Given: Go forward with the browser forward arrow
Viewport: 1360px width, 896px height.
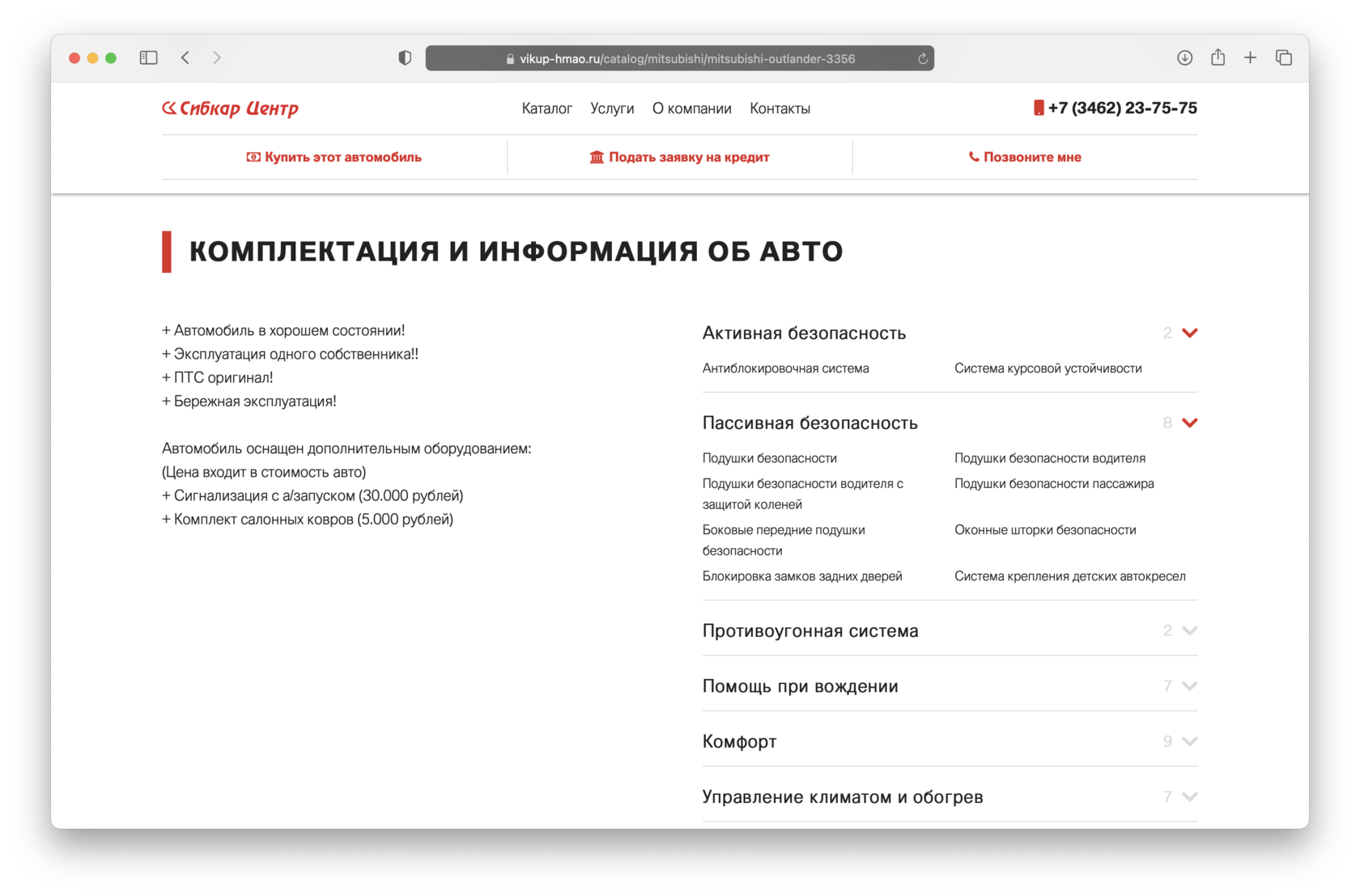Looking at the screenshot, I should point(217,57).
